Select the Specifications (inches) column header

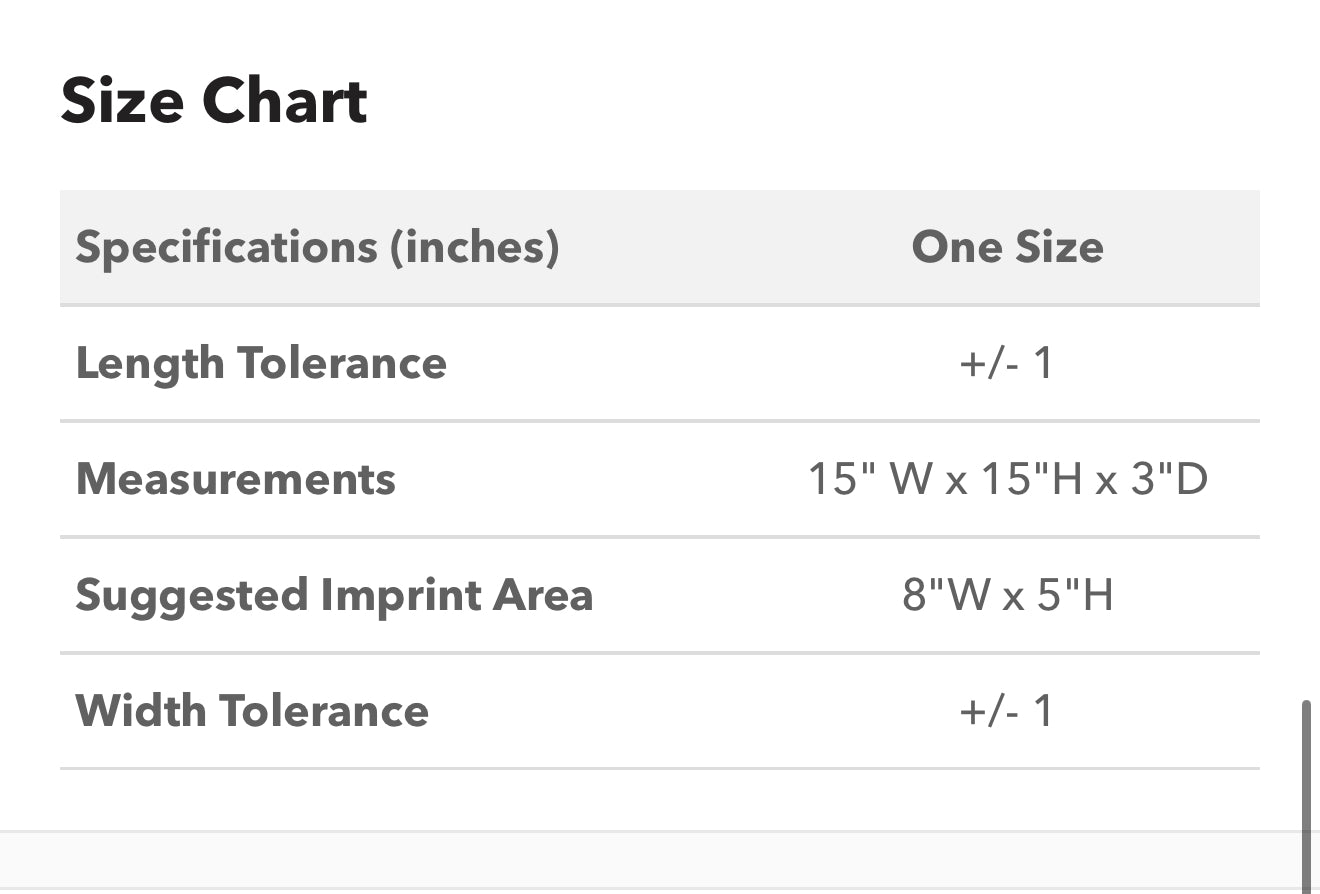pos(317,247)
